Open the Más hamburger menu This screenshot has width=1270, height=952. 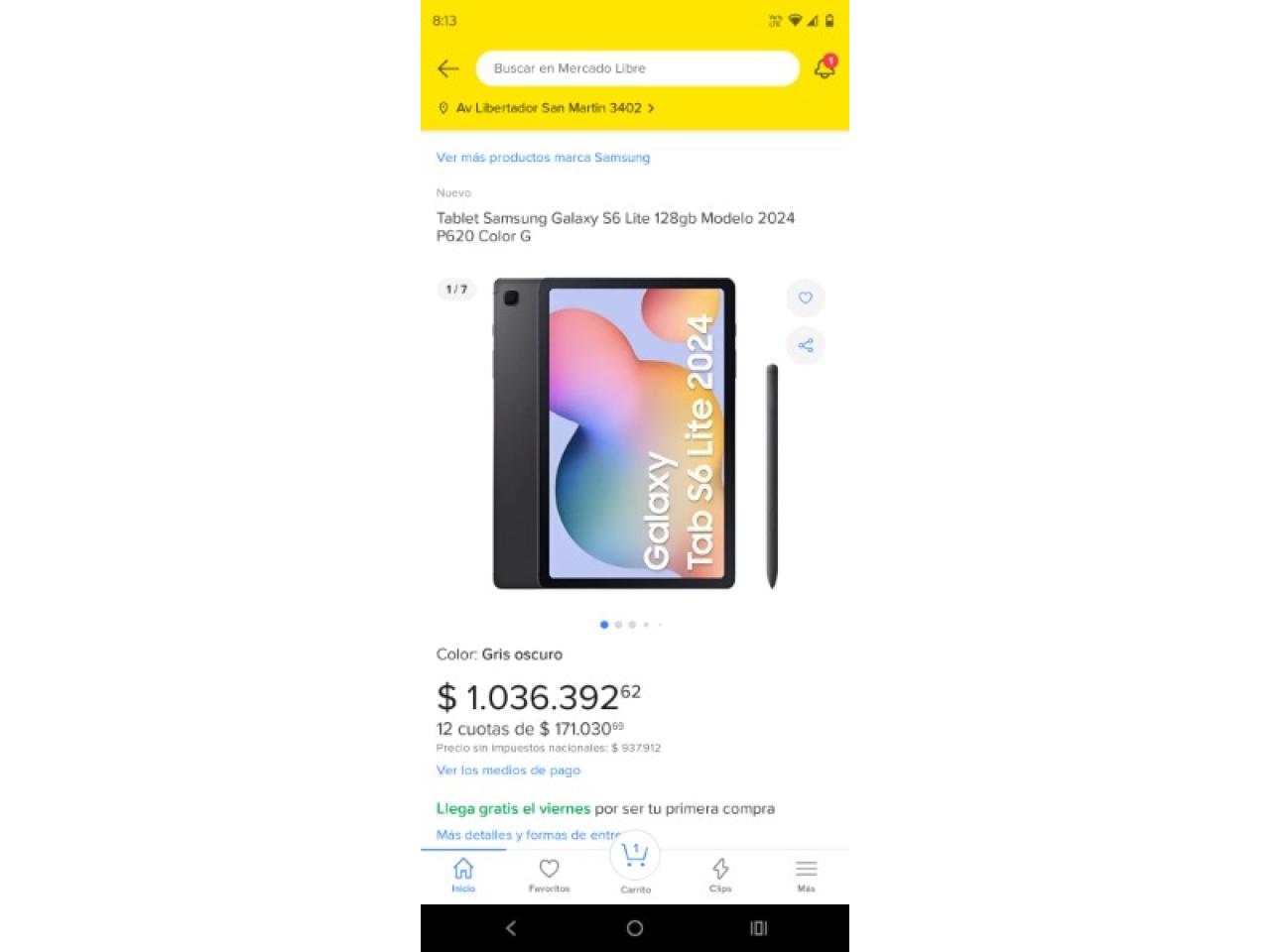pyautogui.click(x=806, y=875)
